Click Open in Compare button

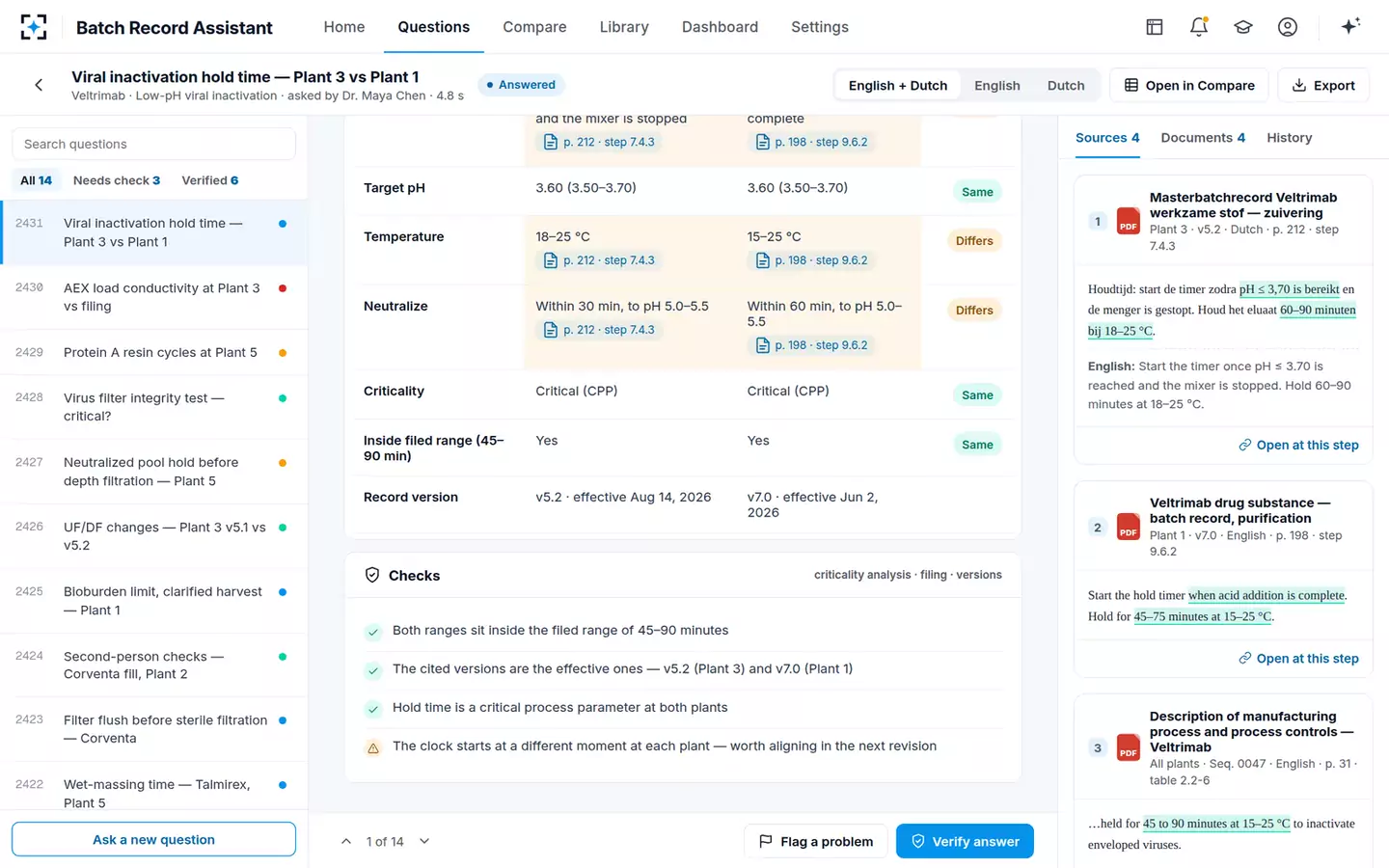click(x=1189, y=85)
